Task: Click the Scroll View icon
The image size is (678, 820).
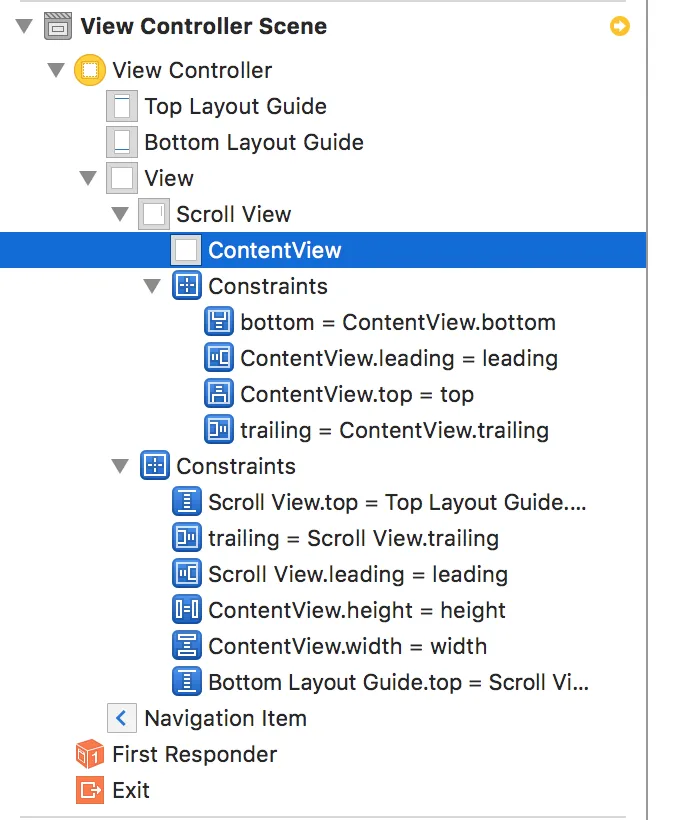Action: click(154, 214)
